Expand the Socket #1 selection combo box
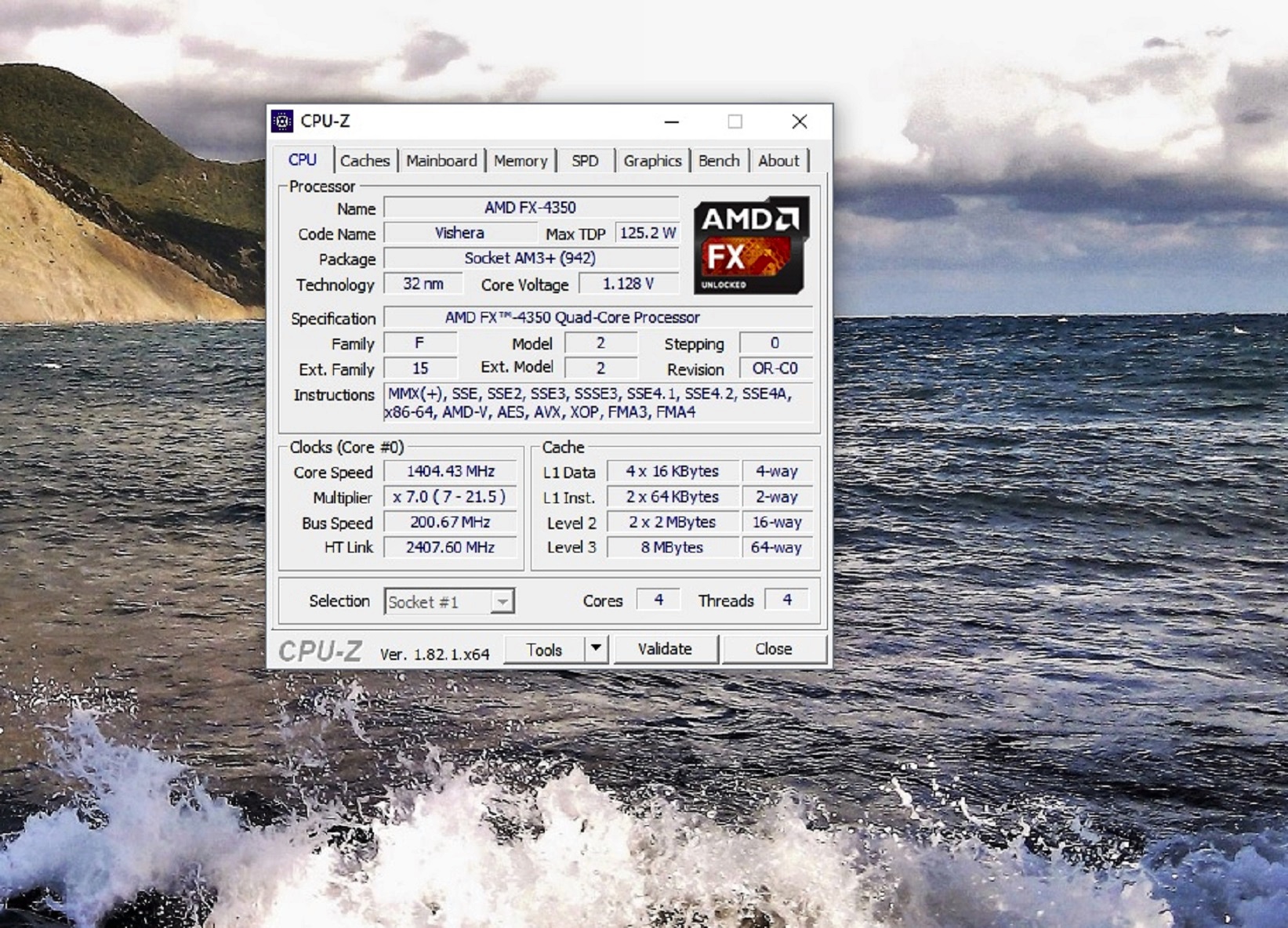 click(449, 602)
